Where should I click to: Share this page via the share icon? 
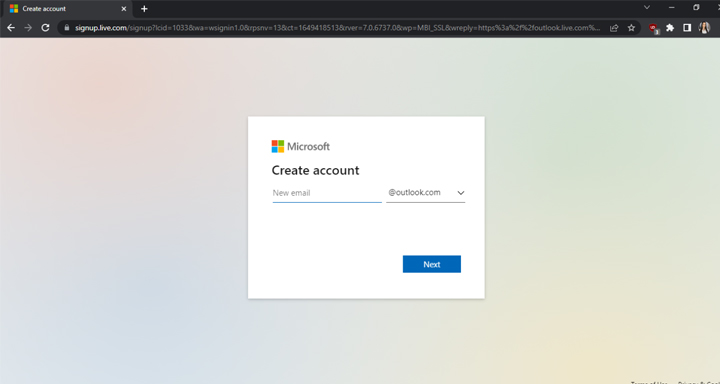point(614,28)
